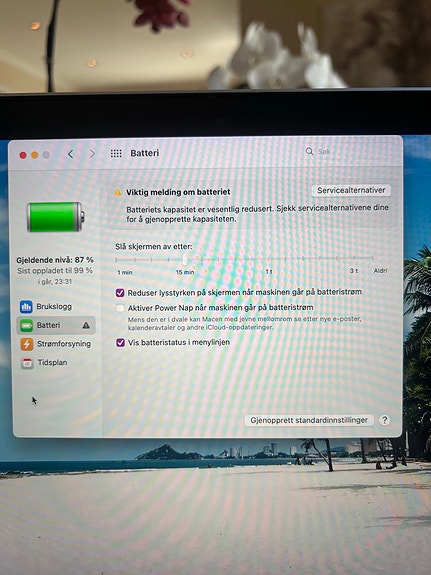The width and height of the screenshot is (431, 575).
Task: Click the battery warning triangle in sidebar
Action: click(86, 325)
